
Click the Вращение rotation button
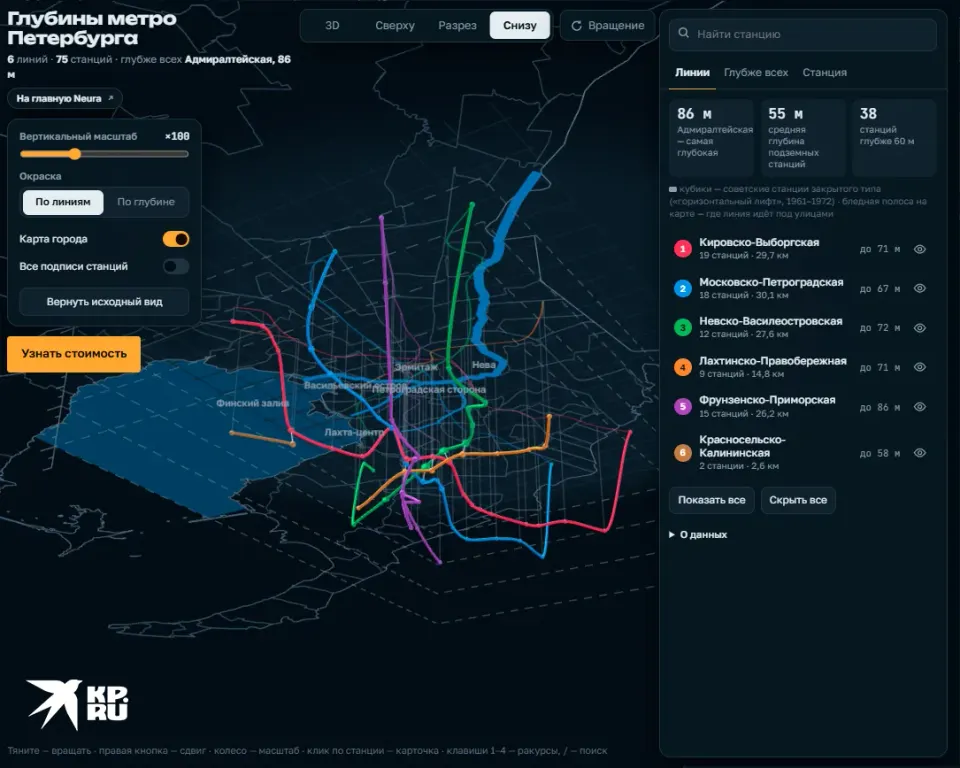click(607, 26)
